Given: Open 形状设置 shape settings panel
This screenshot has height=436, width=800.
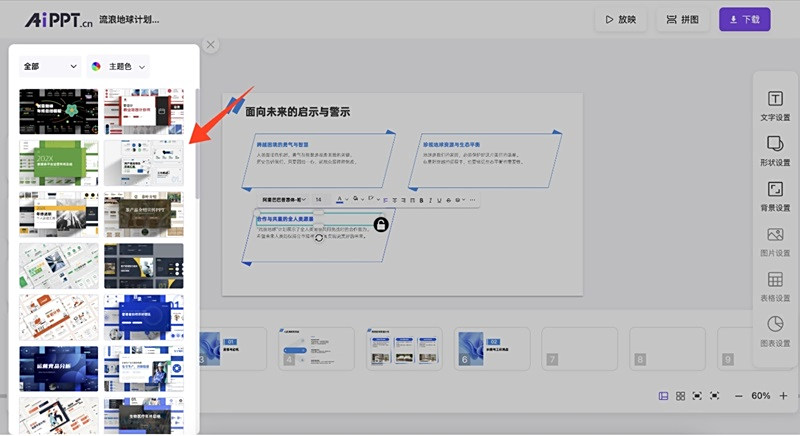Looking at the screenshot, I should [775, 150].
